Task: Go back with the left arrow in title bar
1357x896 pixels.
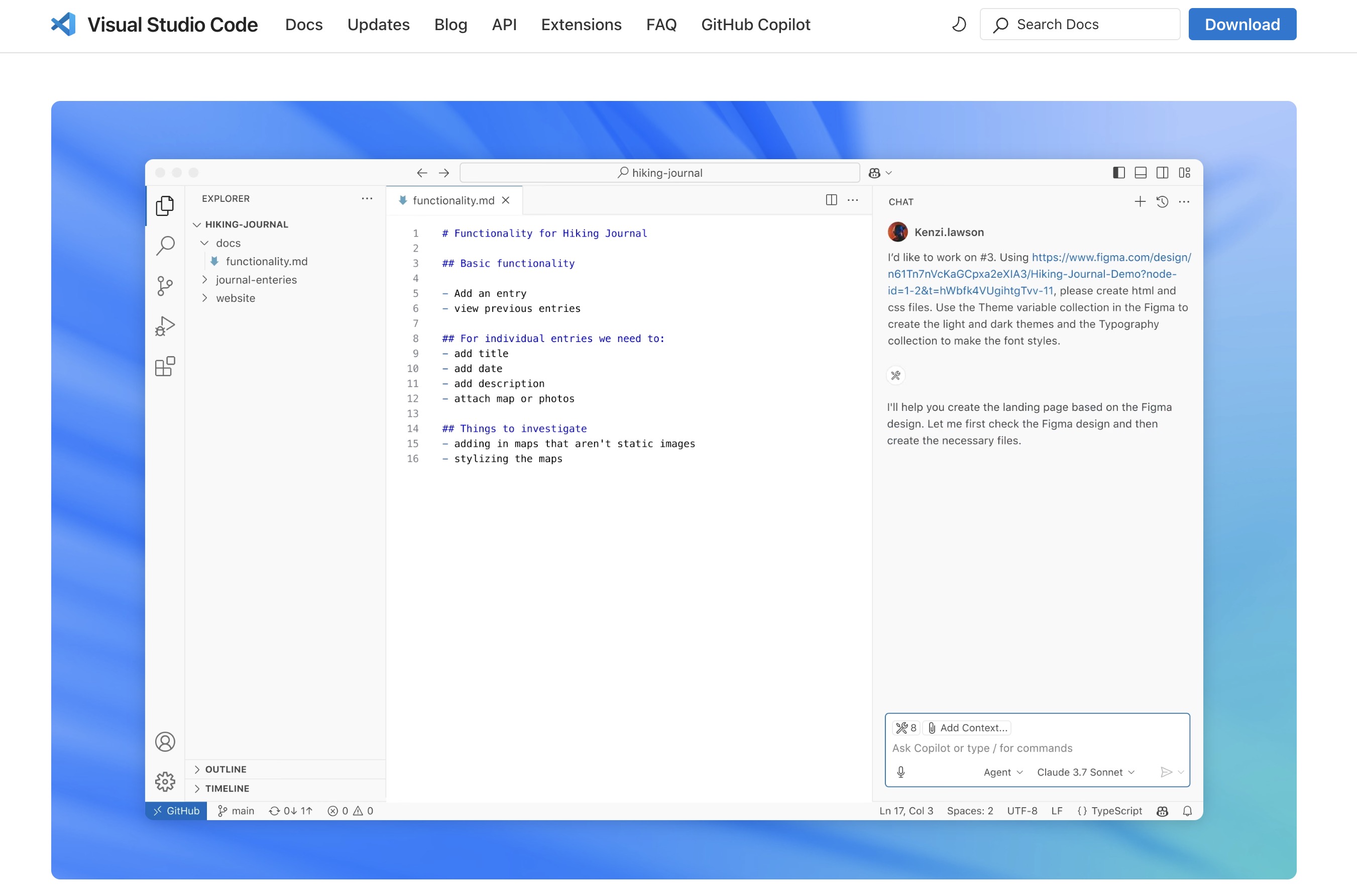Action: [x=422, y=173]
